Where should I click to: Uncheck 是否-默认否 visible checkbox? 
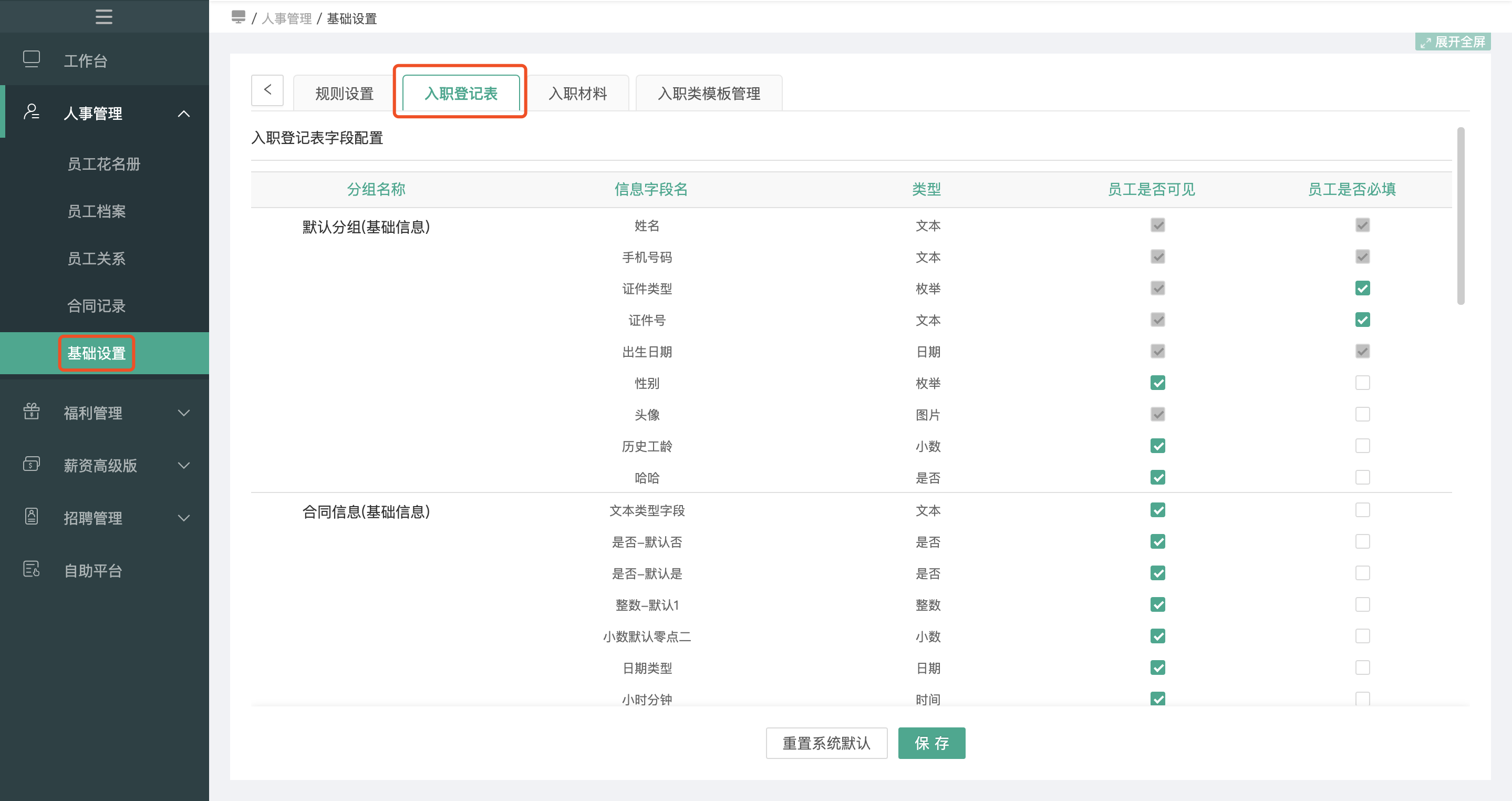(1157, 542)
